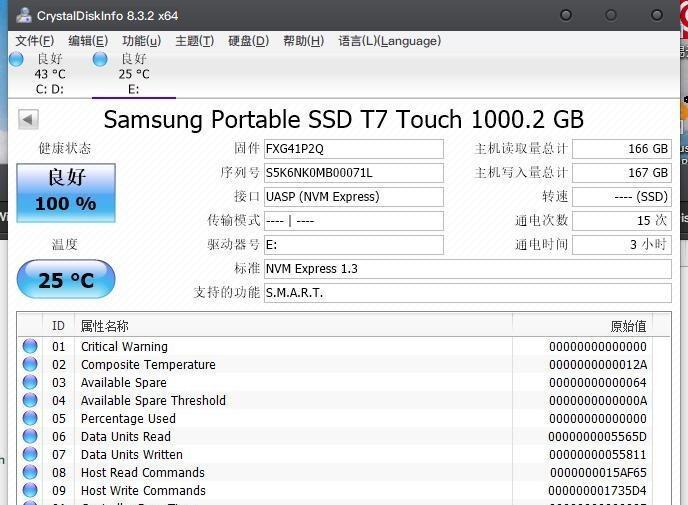688x505 pixels.
Task: Click status icon of Percentage Used row
Action: click(30, 418)
